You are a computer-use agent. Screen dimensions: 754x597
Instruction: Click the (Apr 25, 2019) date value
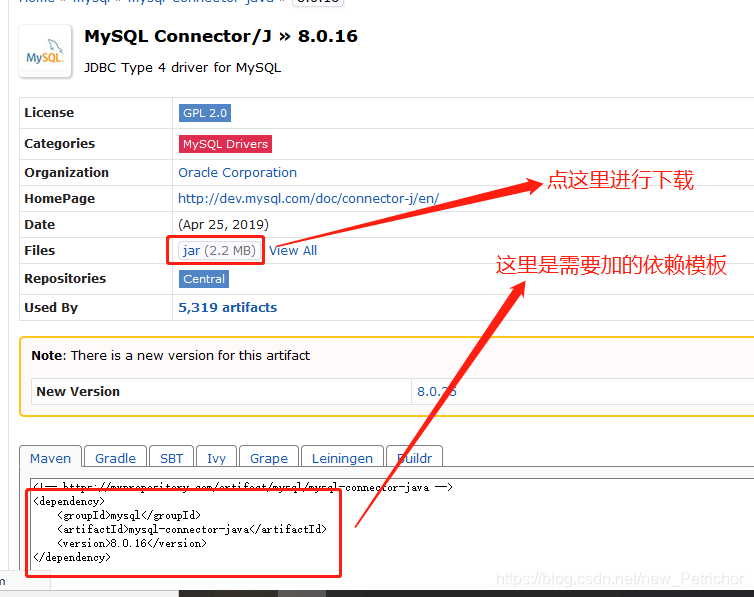coord(224,224)
